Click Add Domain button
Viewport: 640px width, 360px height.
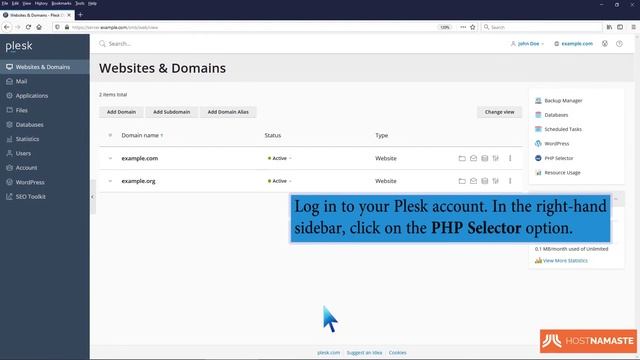coord(121,112)
